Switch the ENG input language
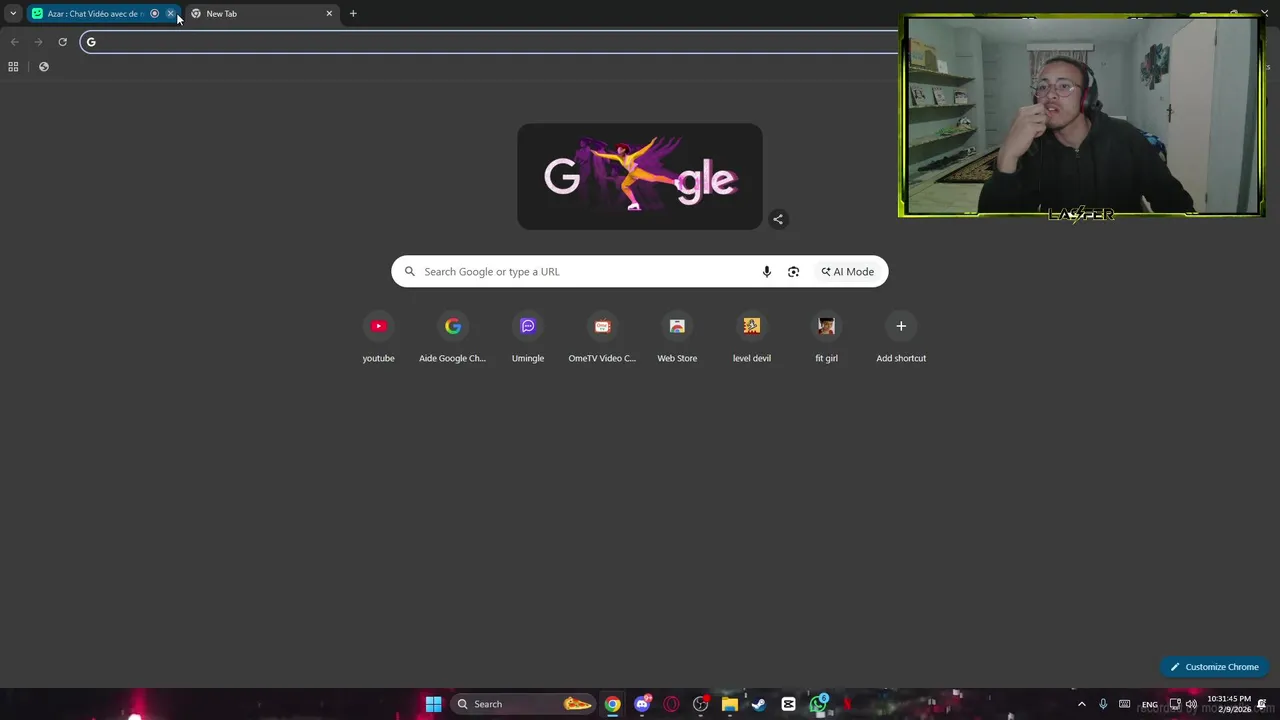1280x720 pixels. tap(1150, 704)
